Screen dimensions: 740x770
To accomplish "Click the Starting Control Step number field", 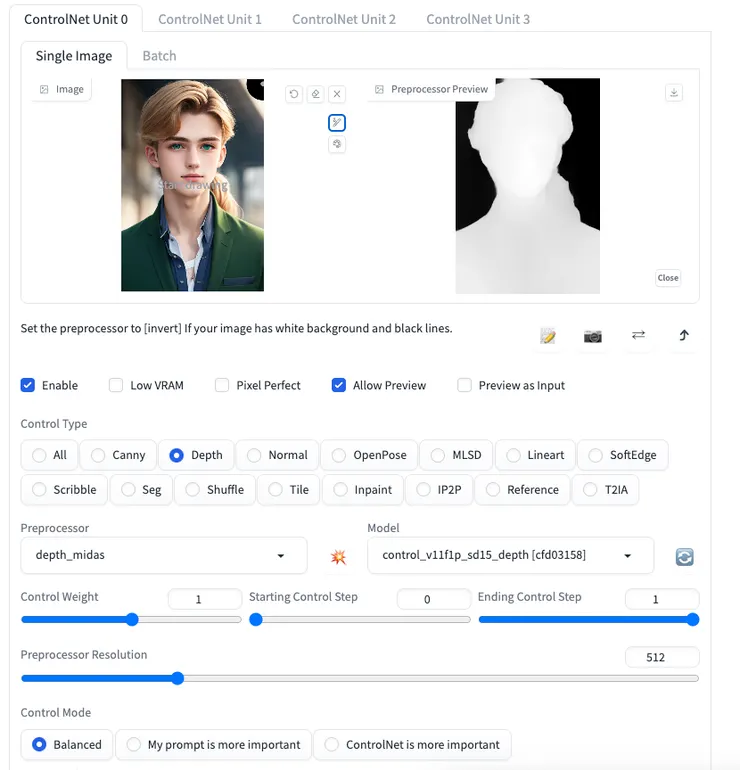I will 434,599.
